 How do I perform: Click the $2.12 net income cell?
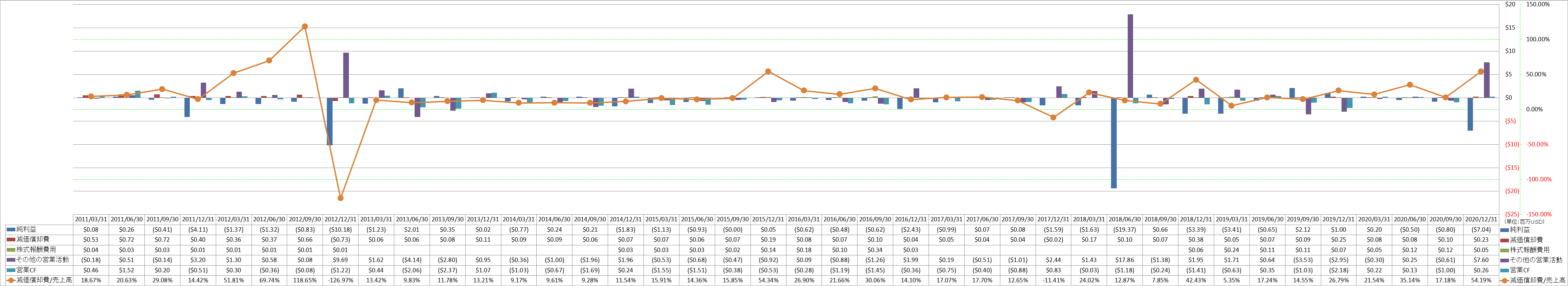click(1303, 229)
